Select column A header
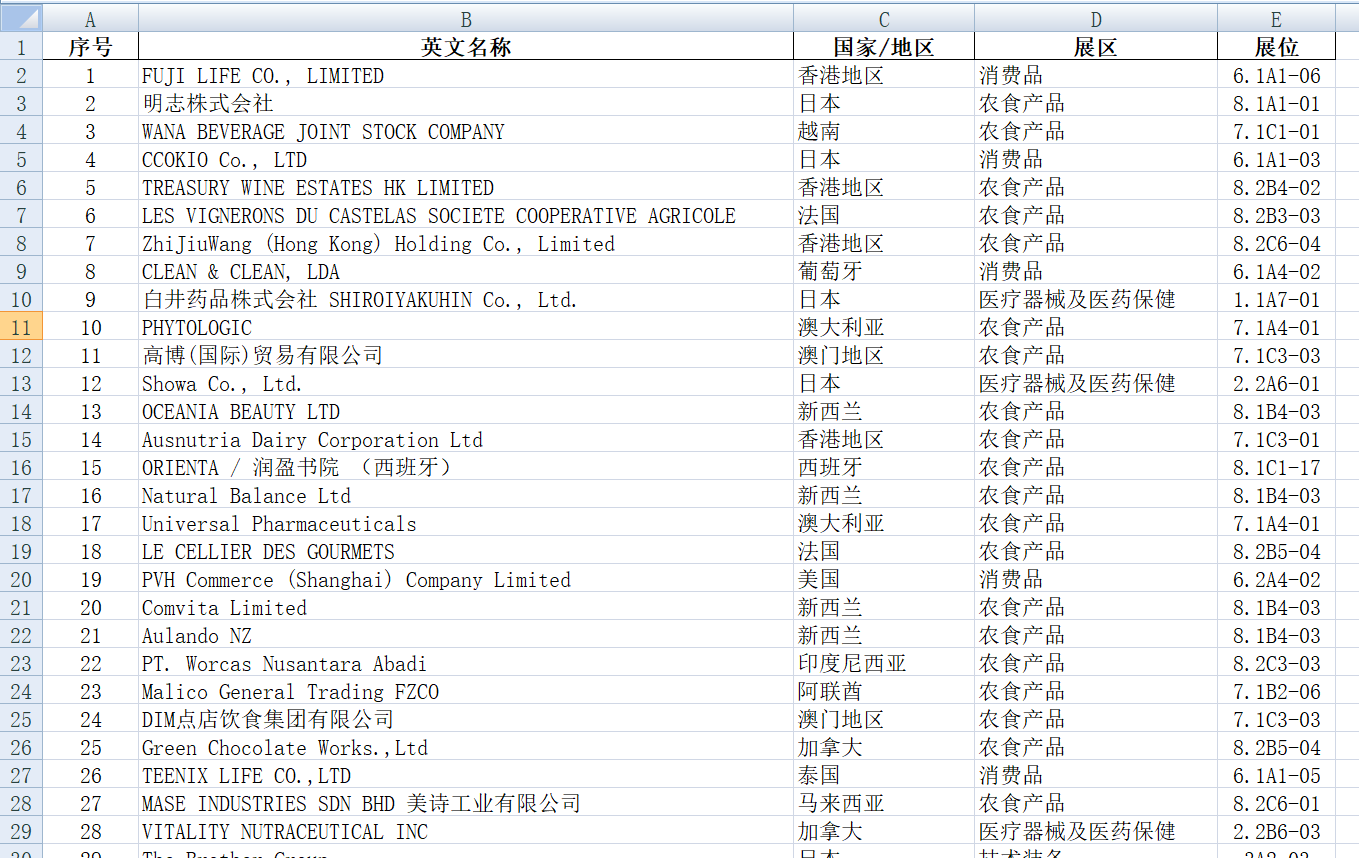 click(90, 19)
